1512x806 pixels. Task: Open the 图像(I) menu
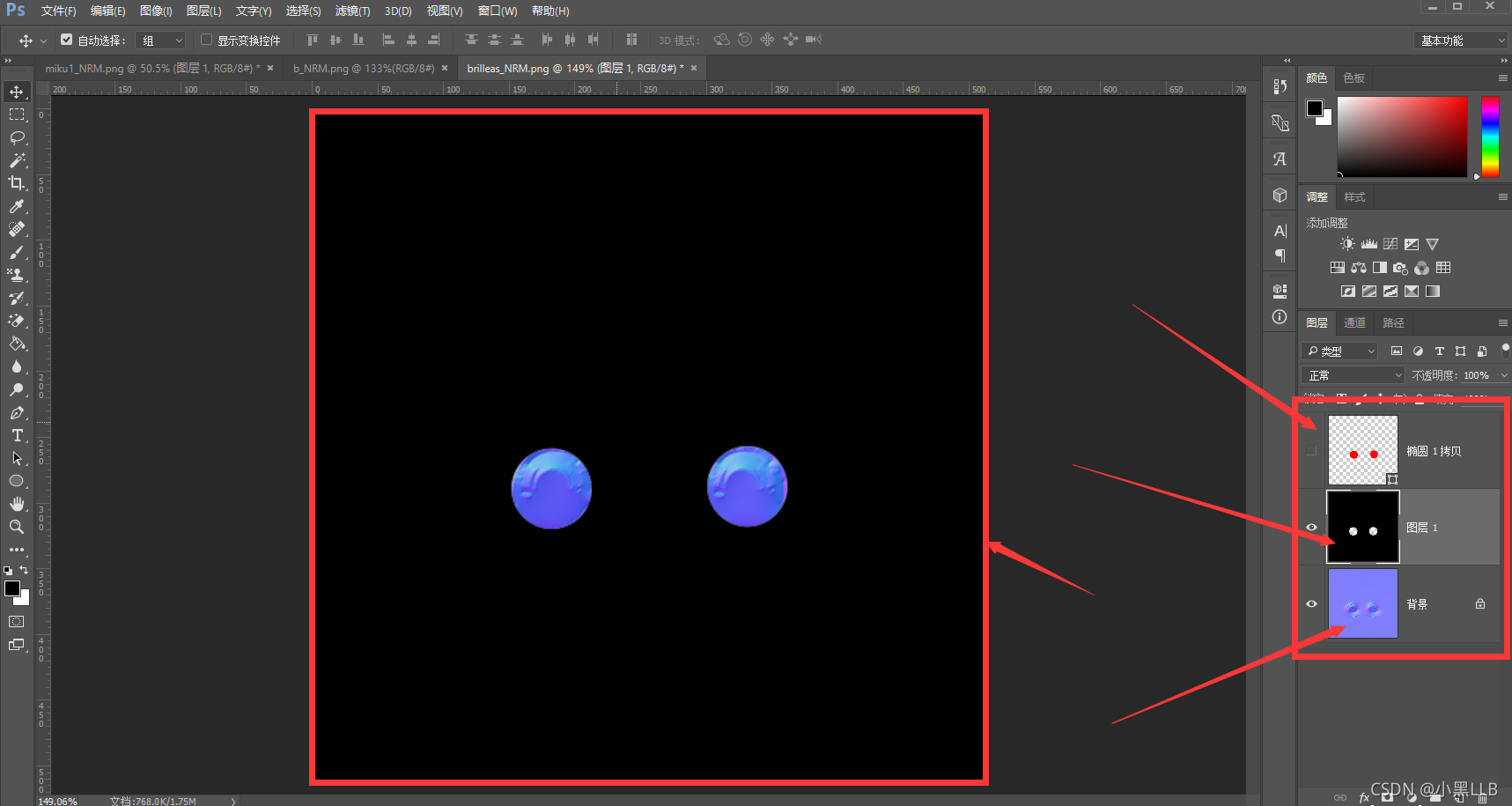click(156, 11)
